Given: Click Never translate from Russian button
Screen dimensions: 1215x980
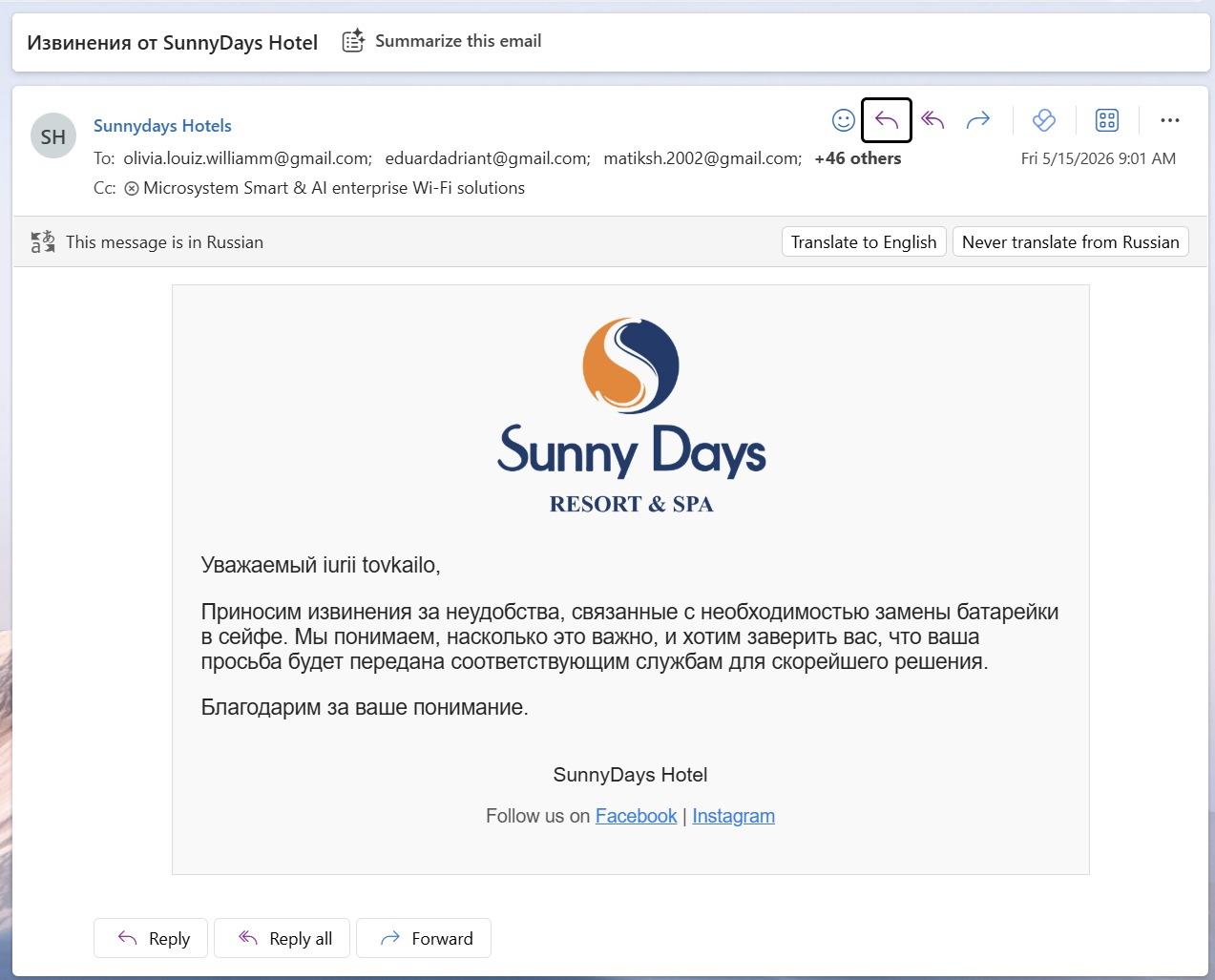Looking at the screenshot, I should 1071,241.
